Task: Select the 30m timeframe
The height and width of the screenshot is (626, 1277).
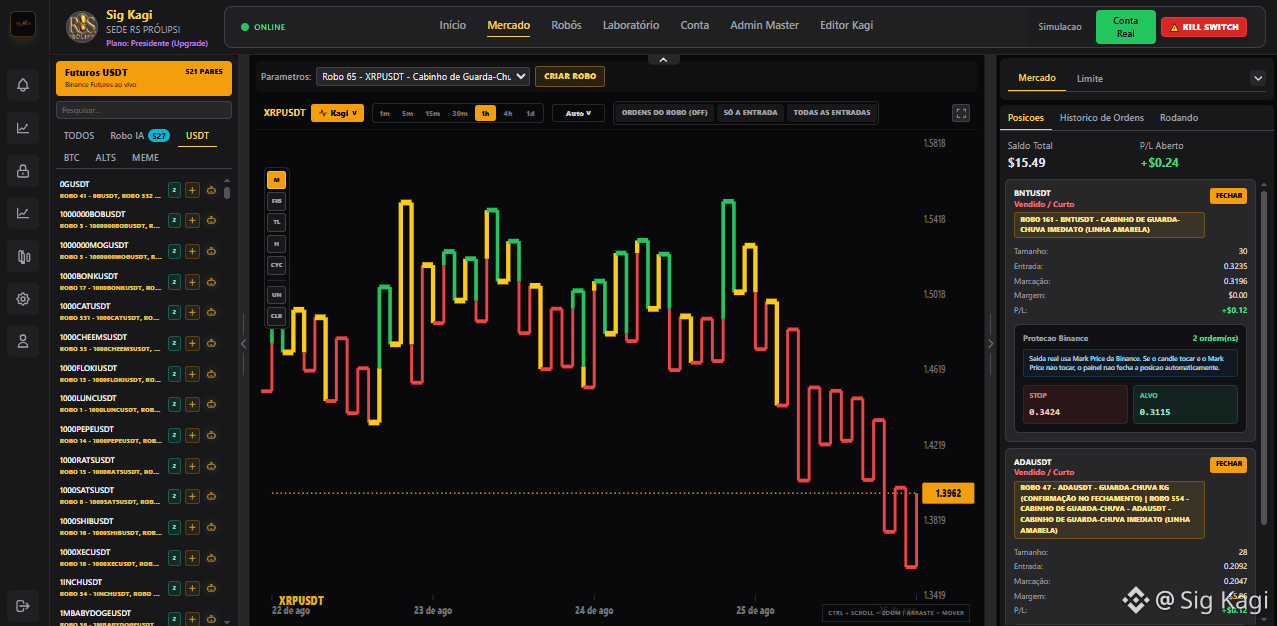Action: [x=459, y=113]
